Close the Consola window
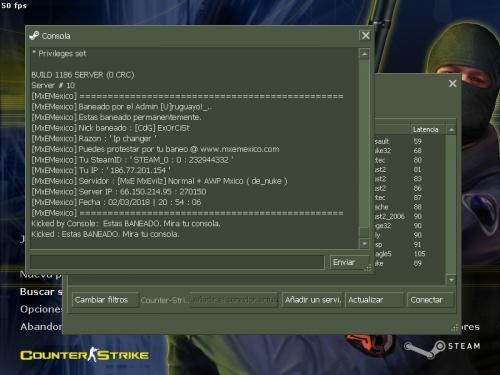 click(x=366, y=35)
